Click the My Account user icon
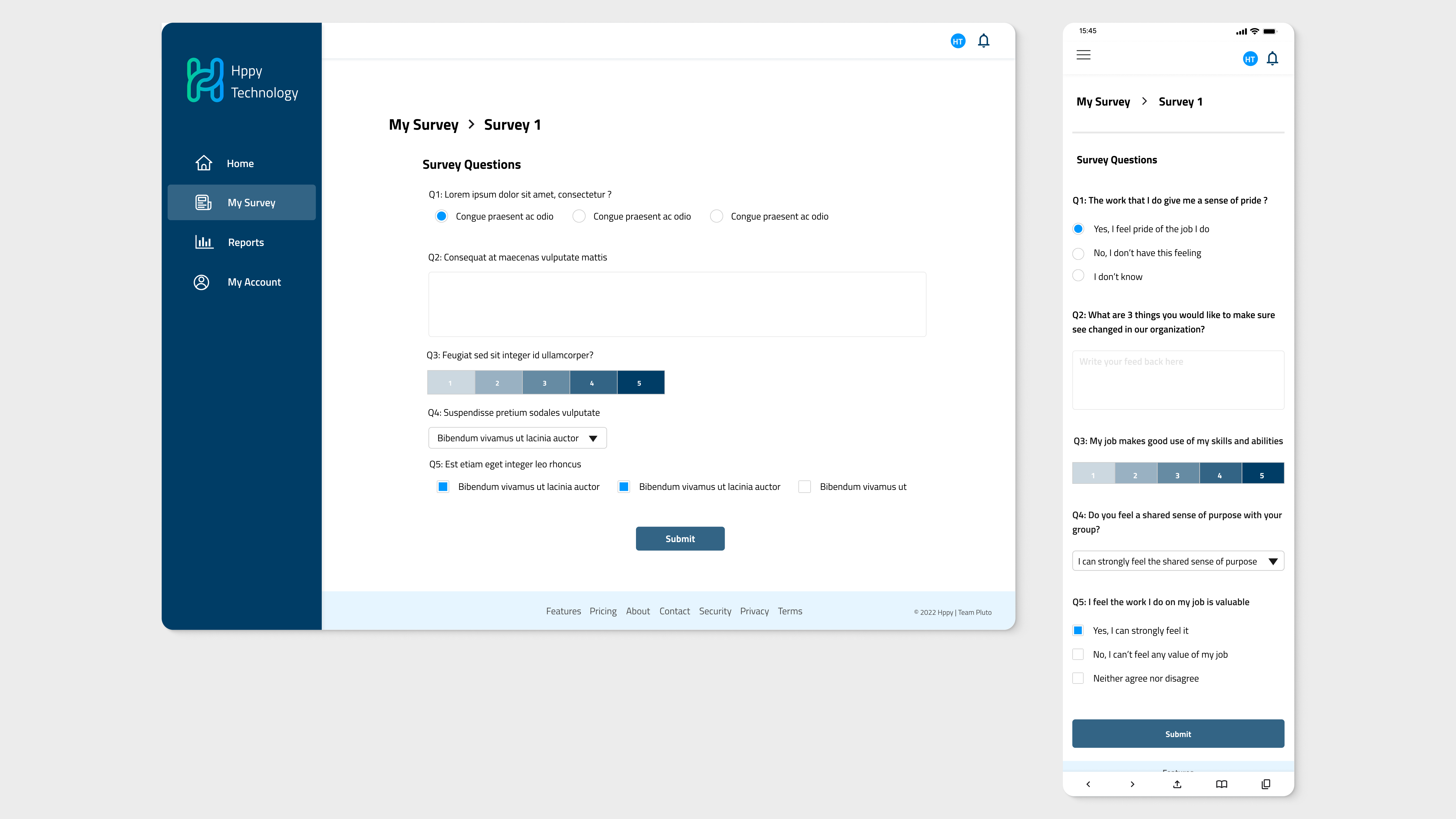1456x819 pixels. tap(201, 282)
